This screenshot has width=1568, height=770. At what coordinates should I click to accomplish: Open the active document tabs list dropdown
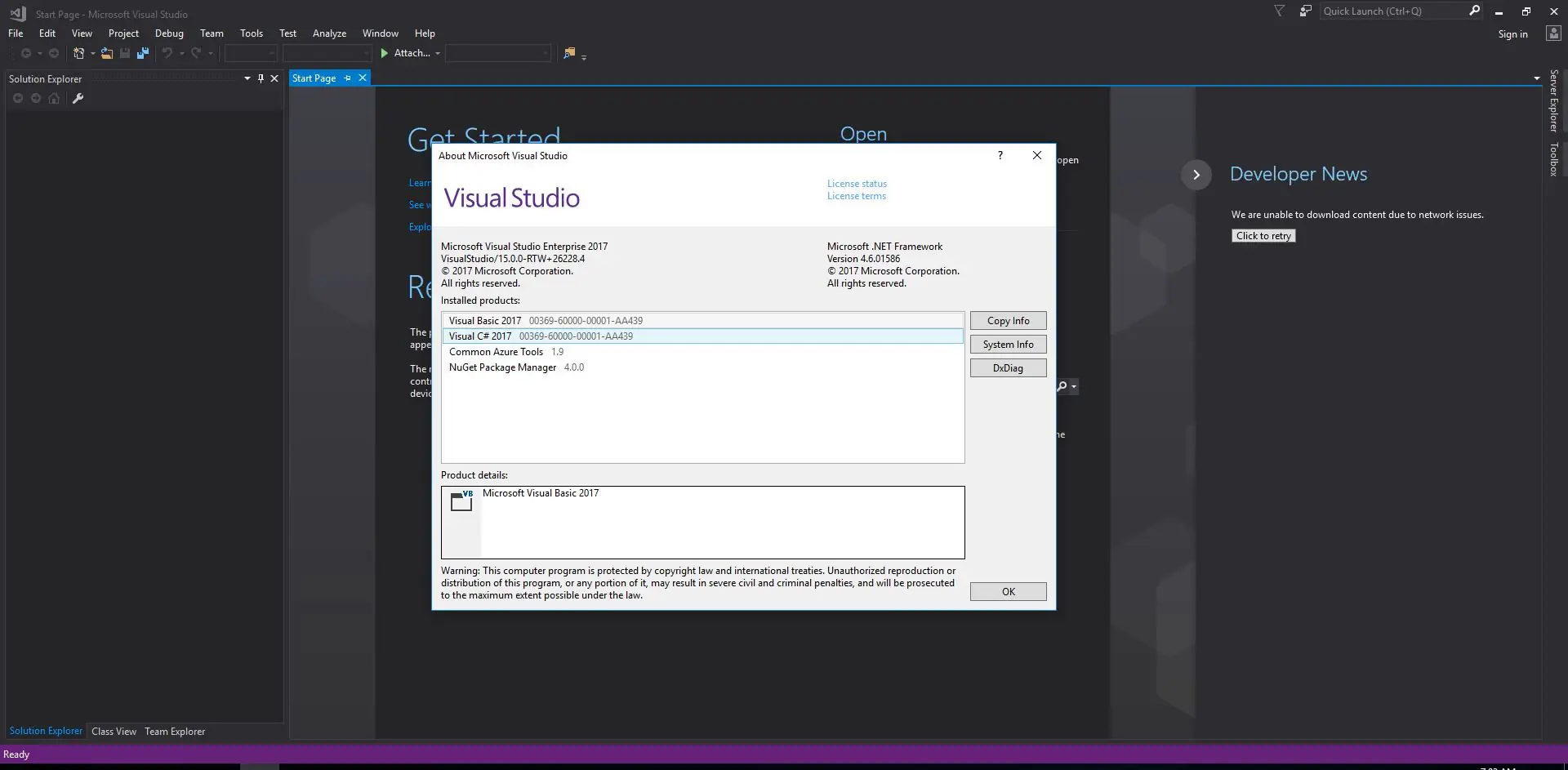click(x=1537, y=78)
